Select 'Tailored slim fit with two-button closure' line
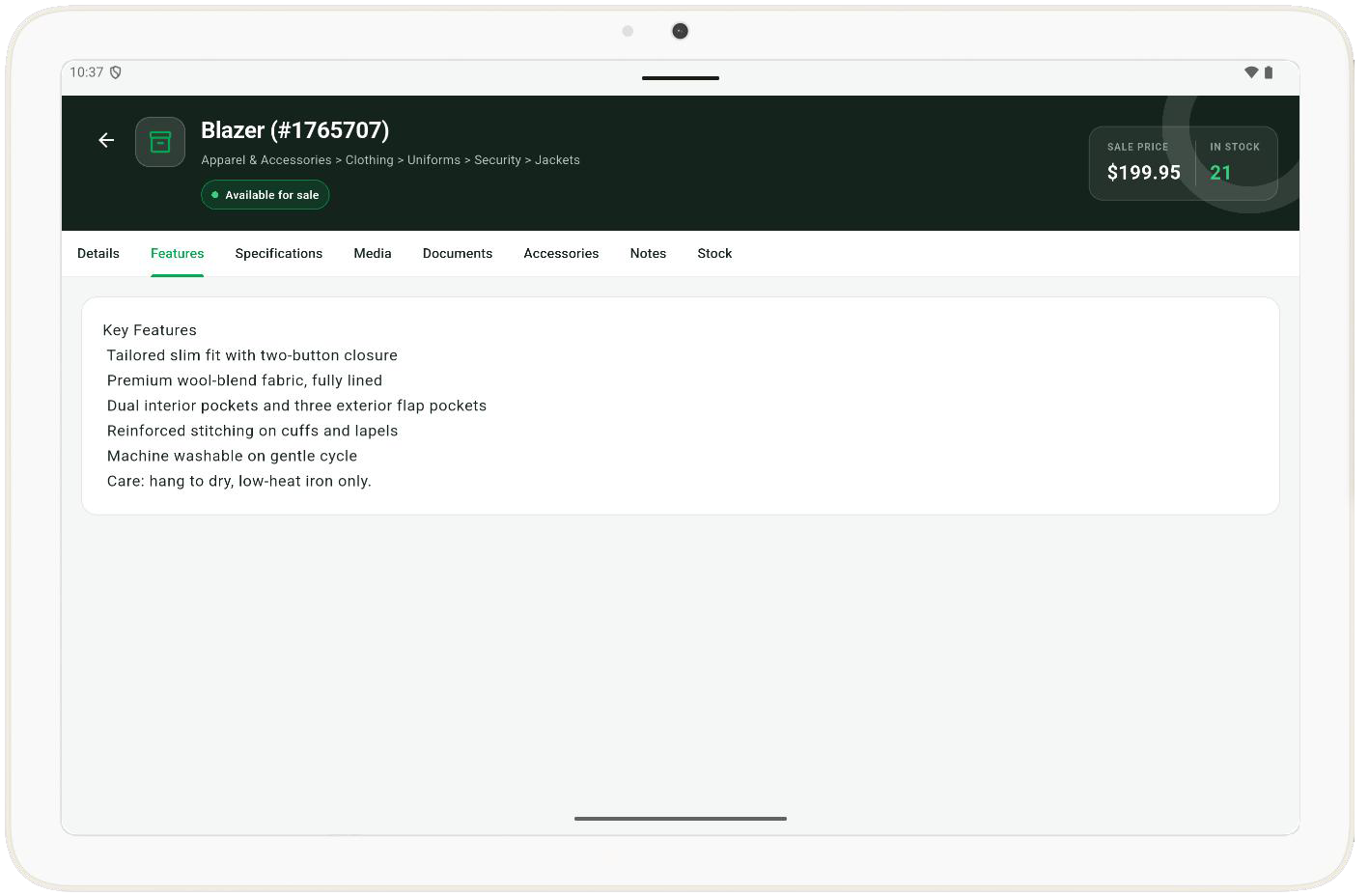 [252, 355]
